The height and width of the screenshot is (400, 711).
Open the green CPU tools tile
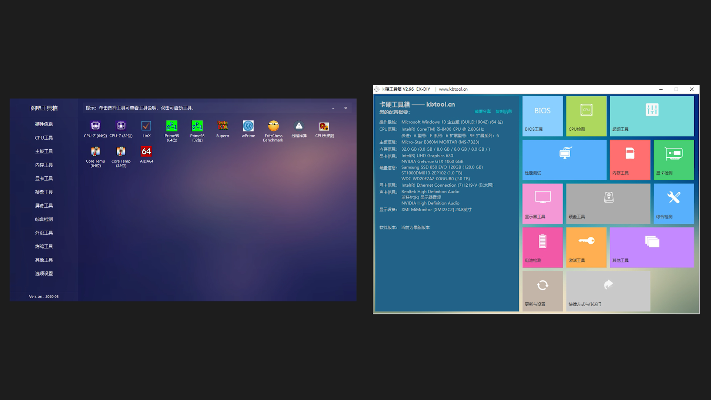coord(586,115)
